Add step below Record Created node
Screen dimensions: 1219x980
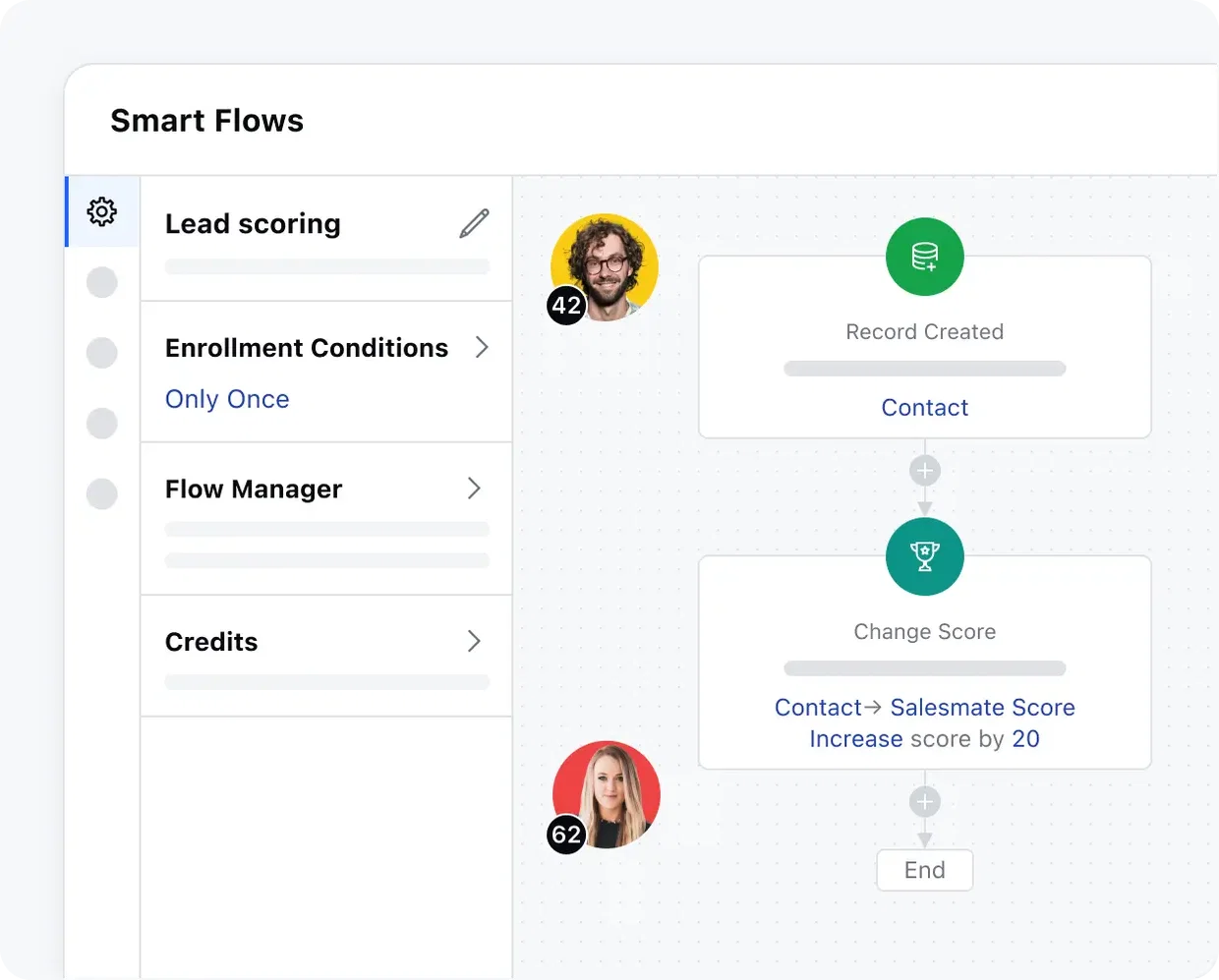point(924,471)
